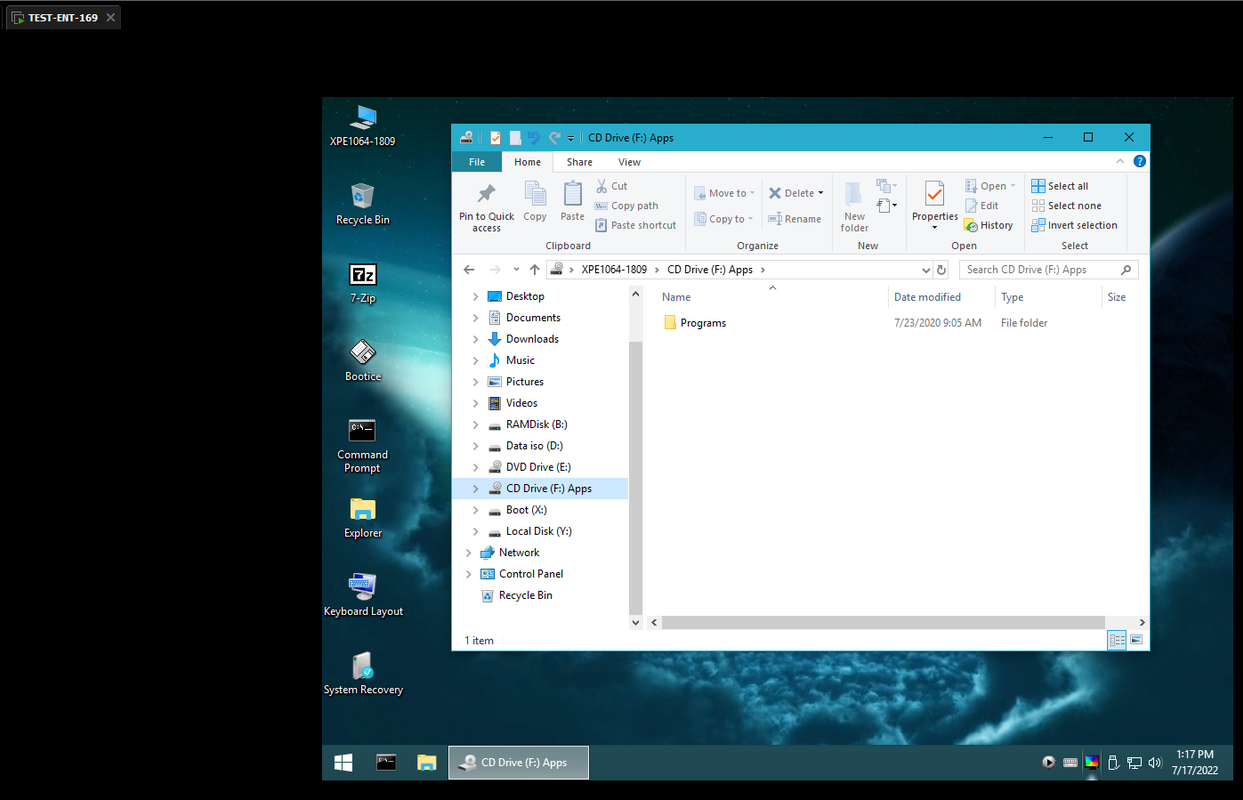The image size is (1243, 800).
Task: Expand the Control Panel tree node
Action: (x=469, y=574)
